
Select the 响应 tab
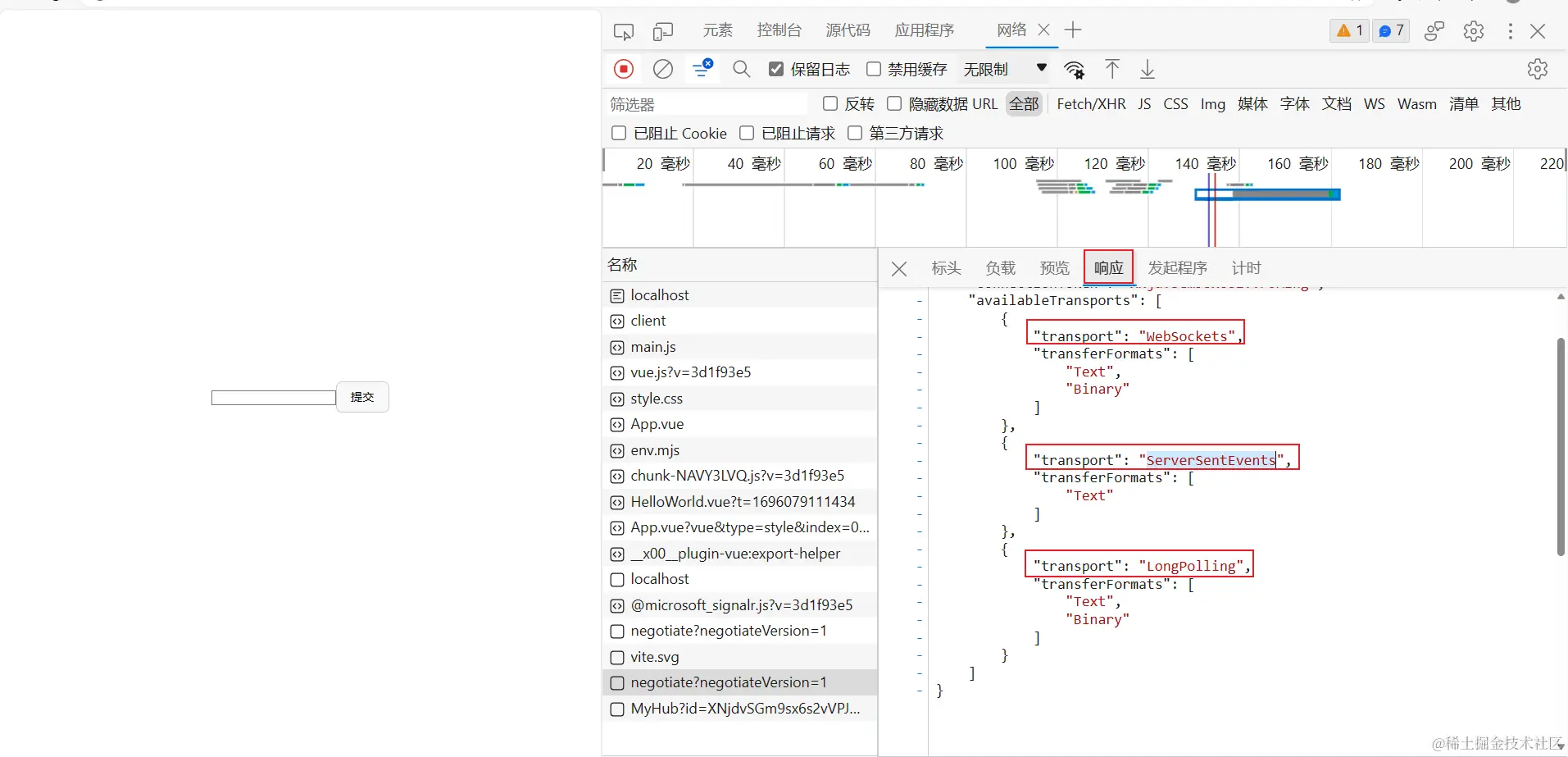coord(1108,268)
